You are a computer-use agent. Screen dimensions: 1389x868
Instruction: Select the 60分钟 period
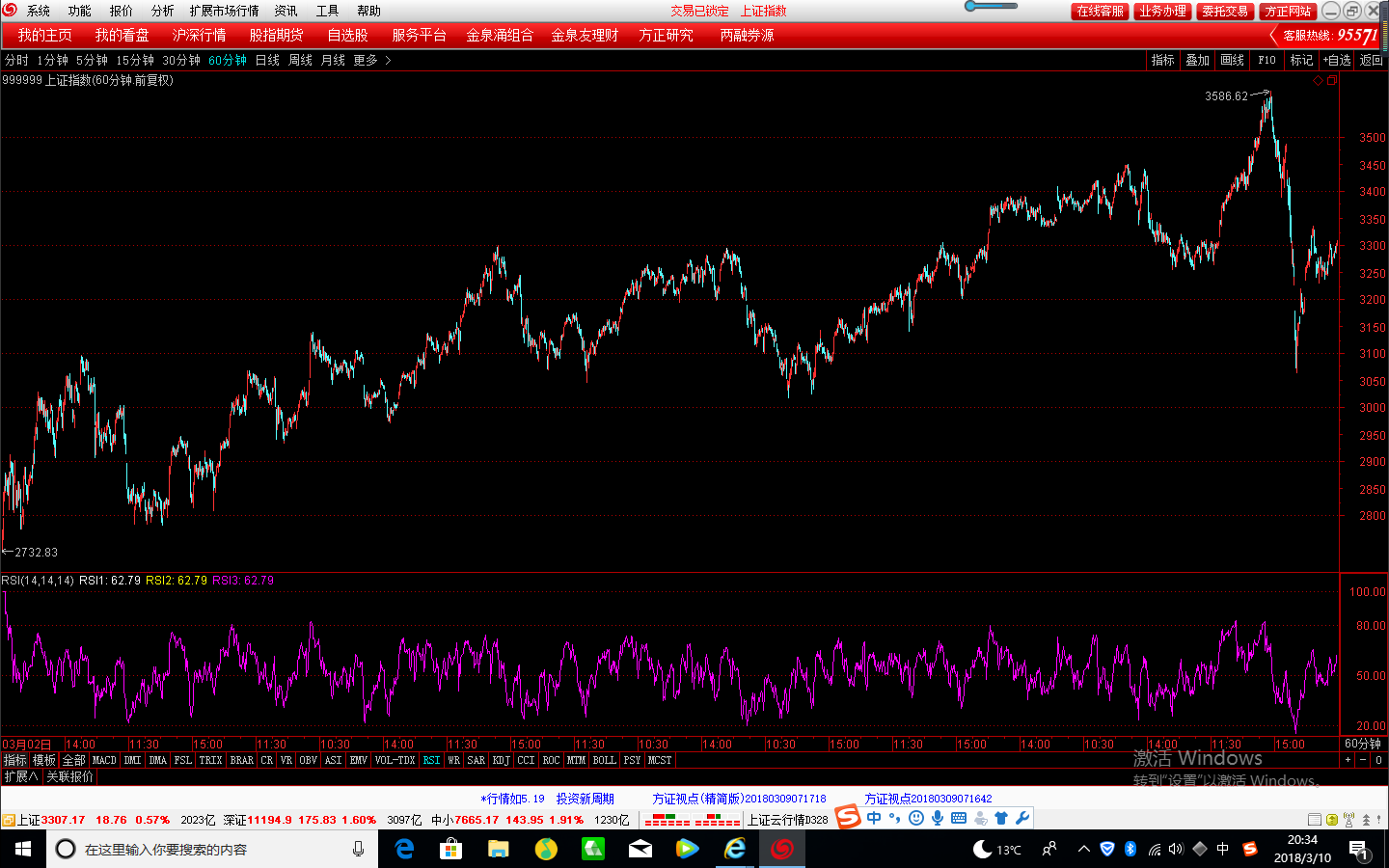(x=228, y=60)
